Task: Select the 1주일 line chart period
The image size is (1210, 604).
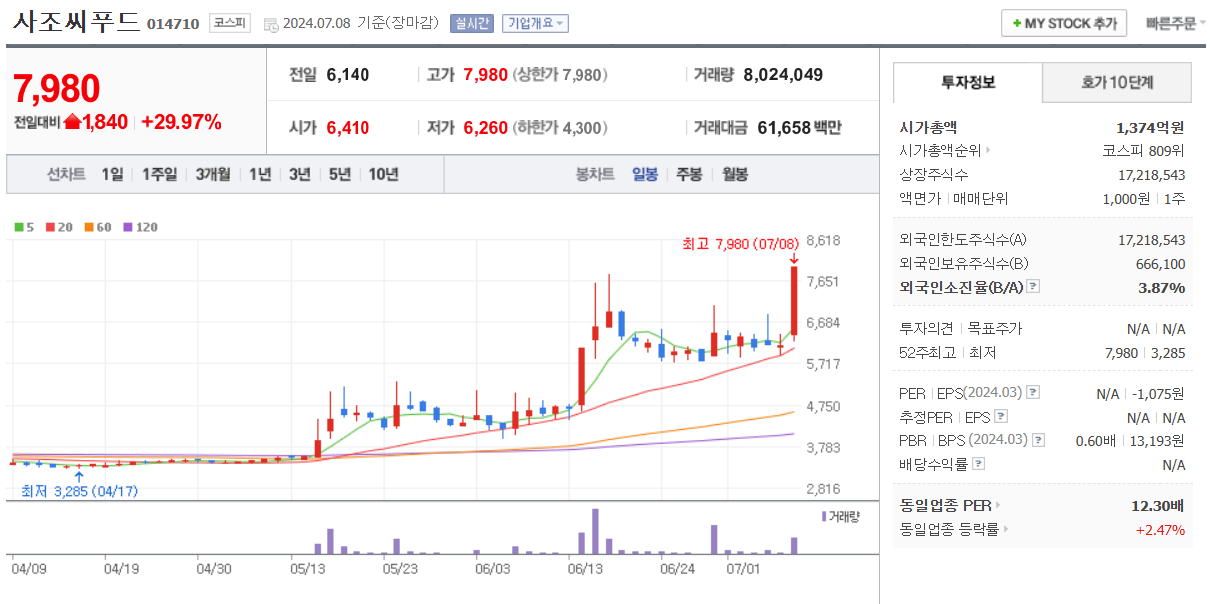Action: click(159, 174)
